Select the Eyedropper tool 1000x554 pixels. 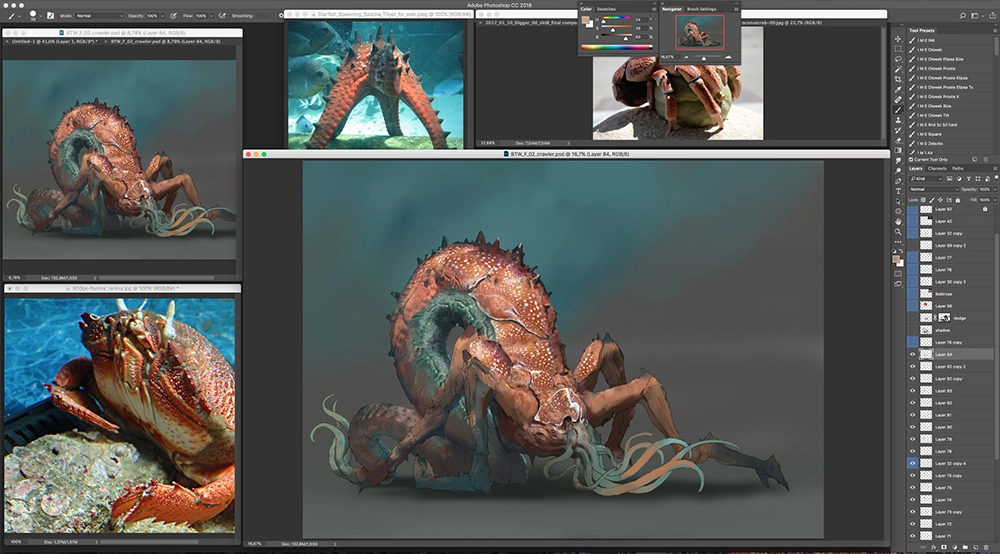tap(898, 89)
